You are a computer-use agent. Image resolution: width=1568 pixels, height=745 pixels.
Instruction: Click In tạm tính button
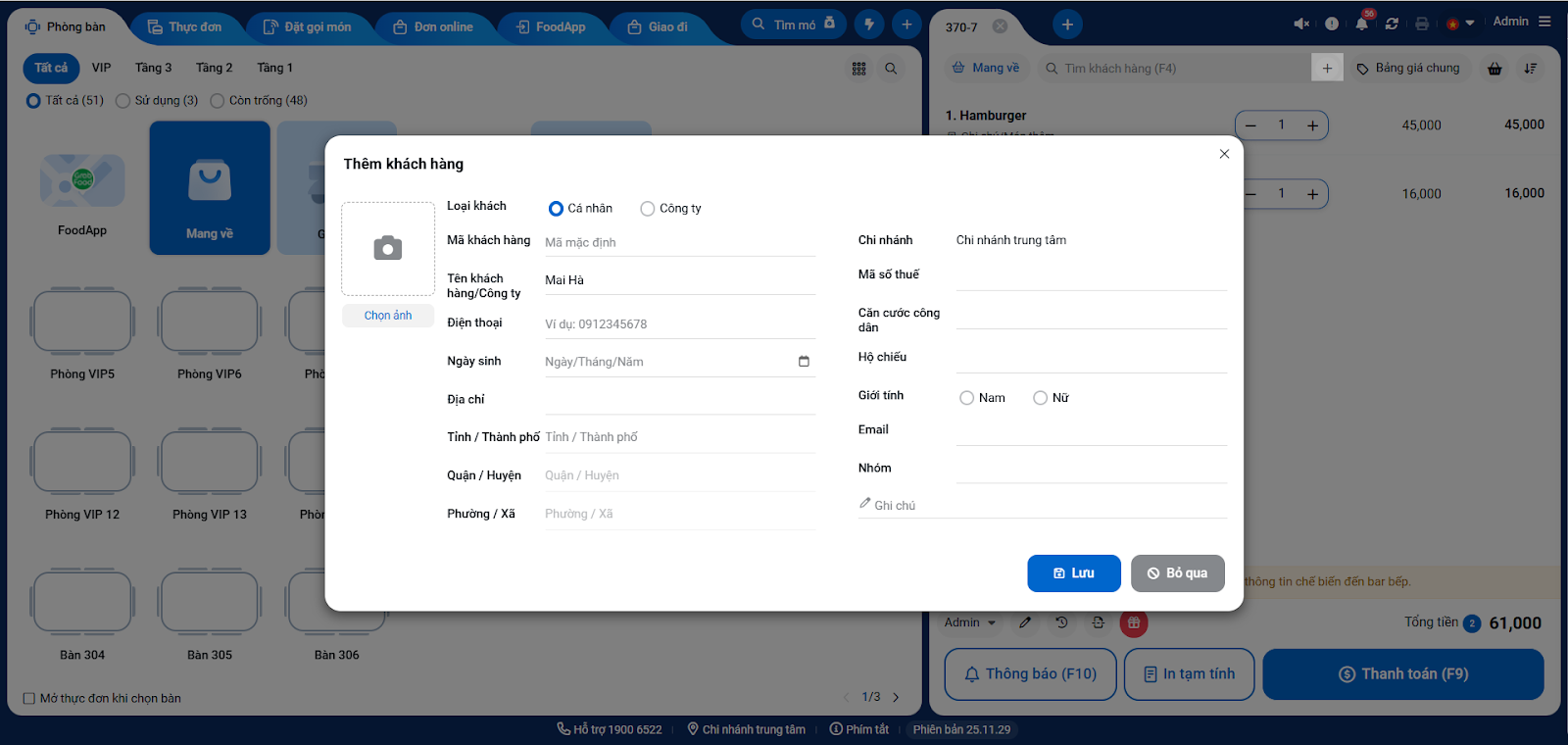pyautogui.click(x=1190, y=674)
